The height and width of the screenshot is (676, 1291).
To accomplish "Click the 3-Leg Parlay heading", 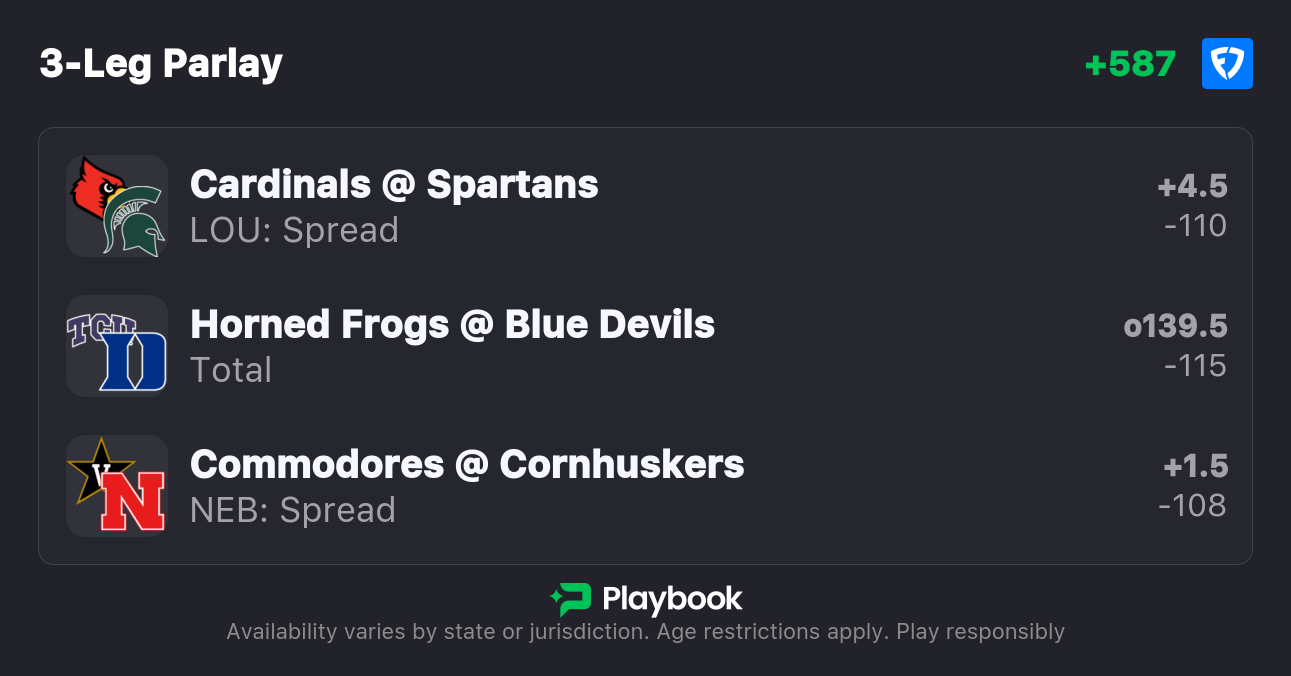I will (161, 64).
